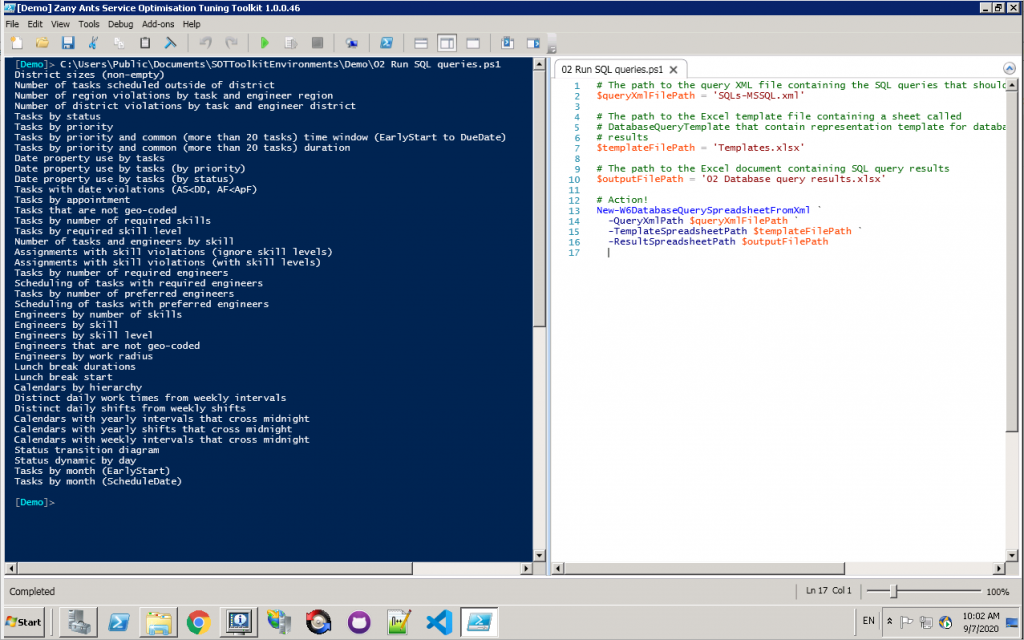1024x640 pixels.
Task: Open the View menu
Action: (x=60, y=24)
